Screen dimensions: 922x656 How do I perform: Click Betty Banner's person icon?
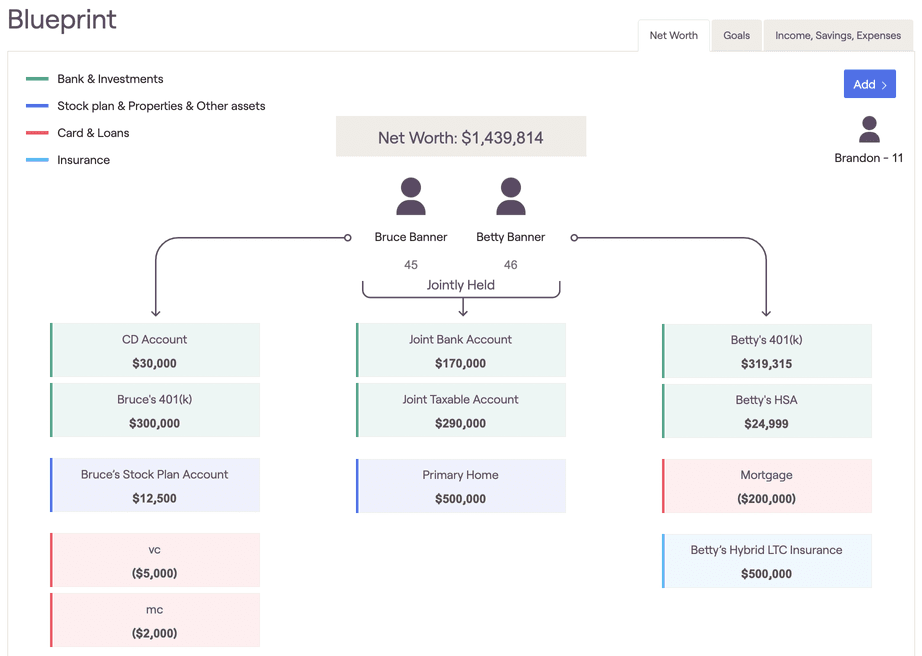[510, 198]
